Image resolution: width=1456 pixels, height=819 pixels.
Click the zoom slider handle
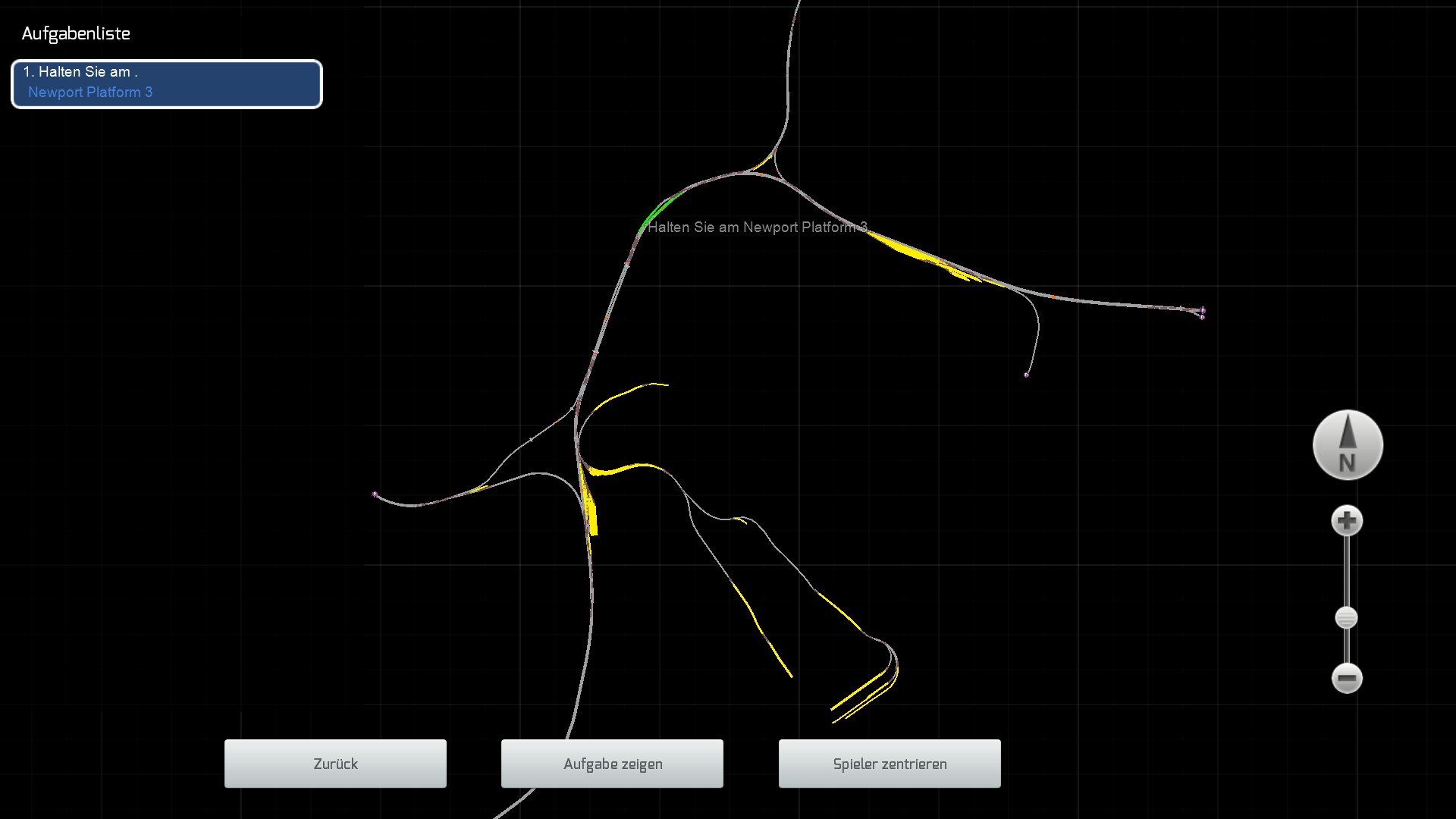[x=1346, y=618]
